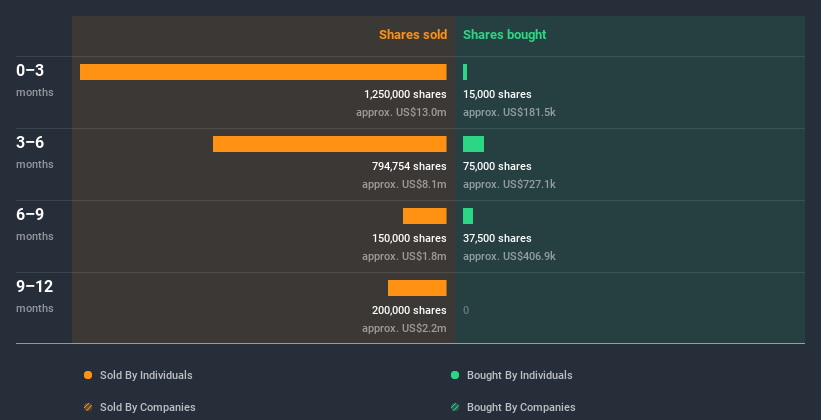This screenshot has height=420, width=821.
Task: Click the 3–6 months row label
Action: [35, 152]
